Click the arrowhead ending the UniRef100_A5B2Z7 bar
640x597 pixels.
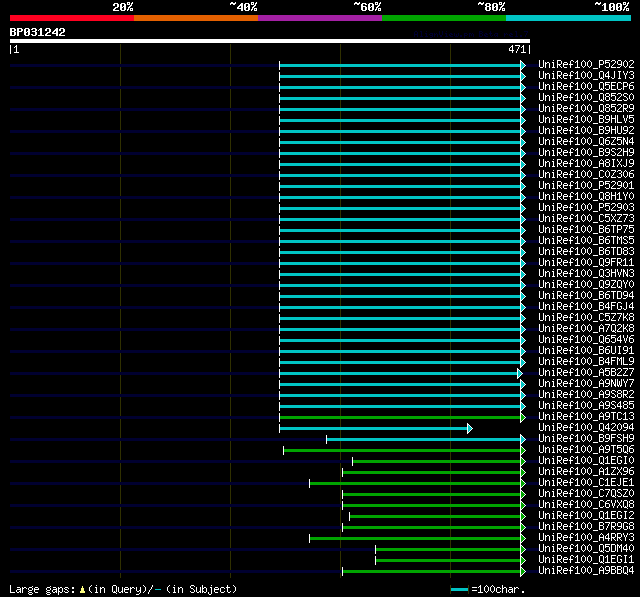(520, 373)
